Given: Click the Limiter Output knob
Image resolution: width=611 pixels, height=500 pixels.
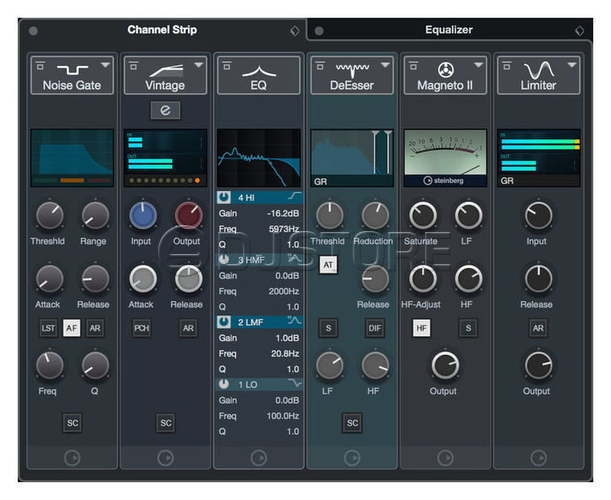Looking at the screenshot, I should pos(539,366).
